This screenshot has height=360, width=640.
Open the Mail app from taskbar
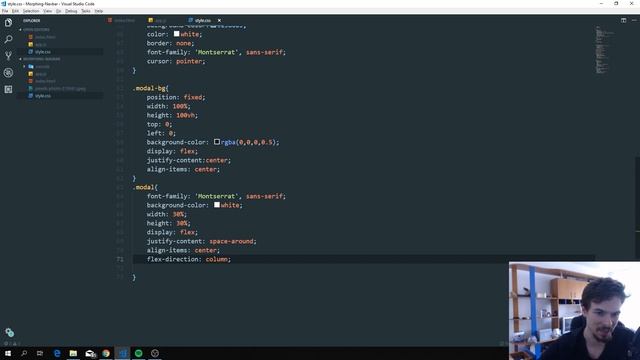[90, 353]
